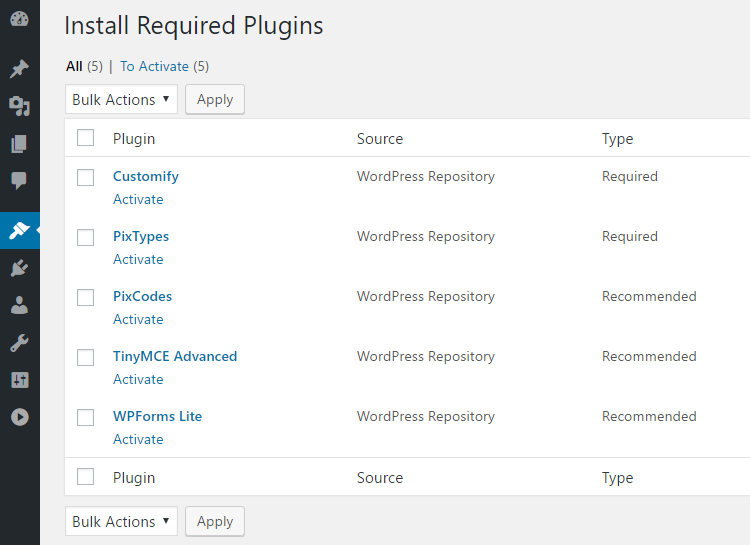This screenshot has width=750, height=545.
Task: Tick the PixTypes plugin checkbox
Action: pyautogui.click(x=86, y=237)
